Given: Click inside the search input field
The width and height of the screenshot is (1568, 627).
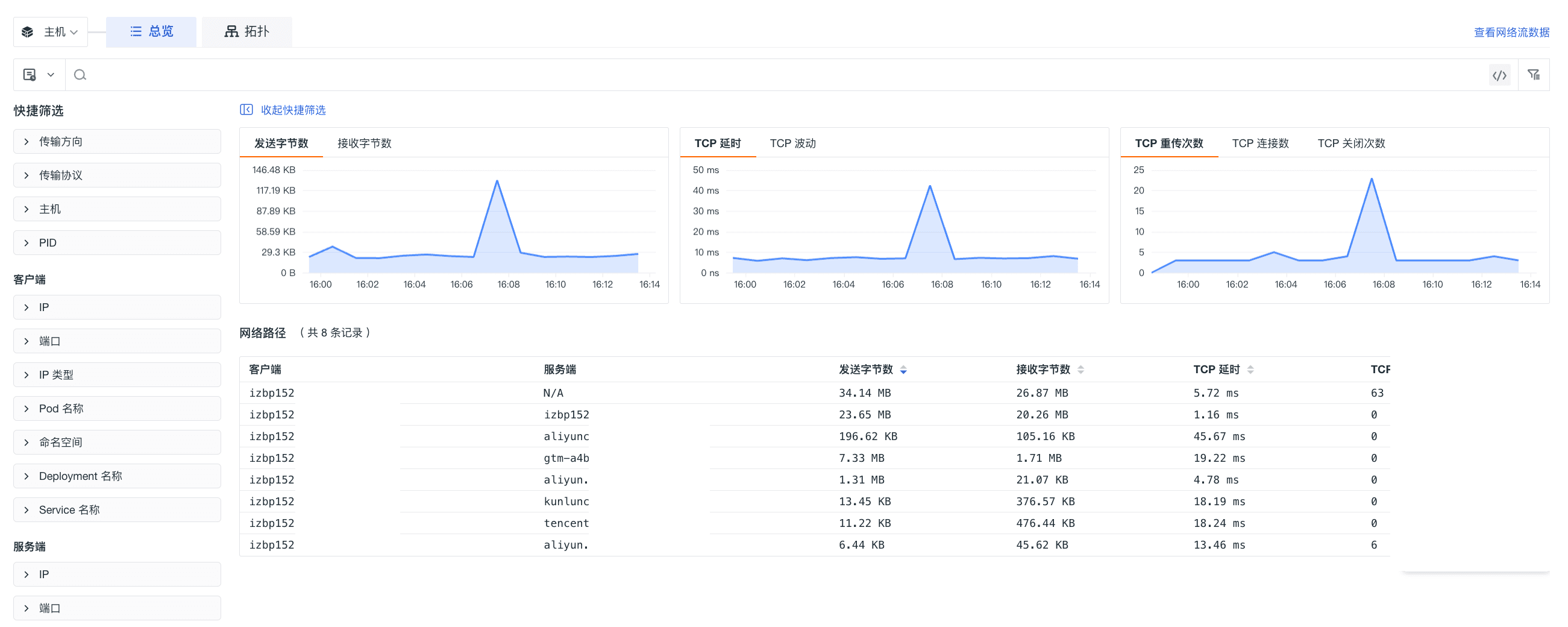Looking at the screenshot, I should (730, 75).
